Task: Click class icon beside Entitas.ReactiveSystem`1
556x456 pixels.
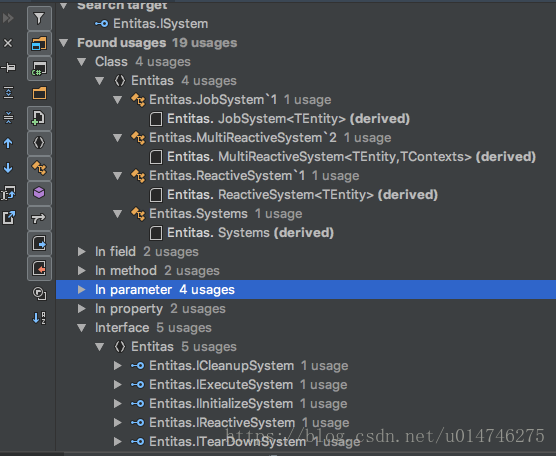Action: tap(138, 176)
